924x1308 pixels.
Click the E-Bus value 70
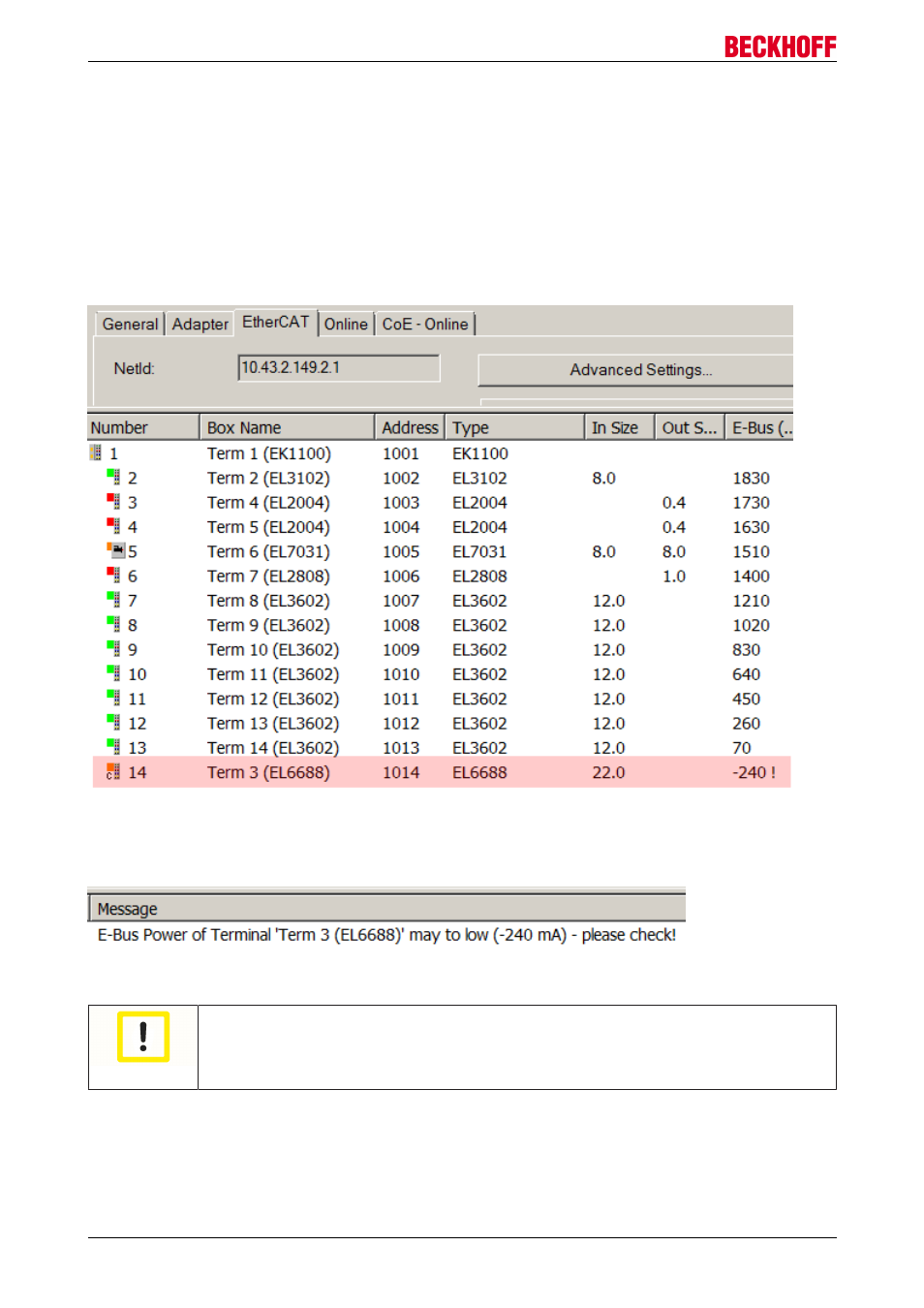click(x=741, y=748)
